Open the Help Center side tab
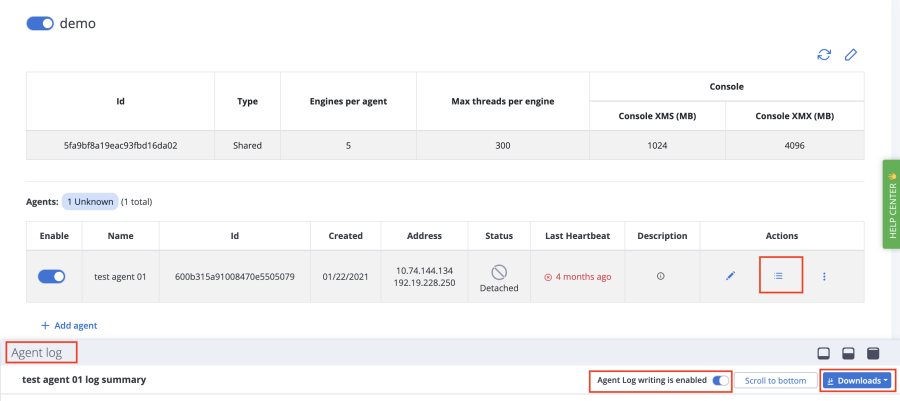The height and width of the screenshot is (401, 900). [890, 203]
